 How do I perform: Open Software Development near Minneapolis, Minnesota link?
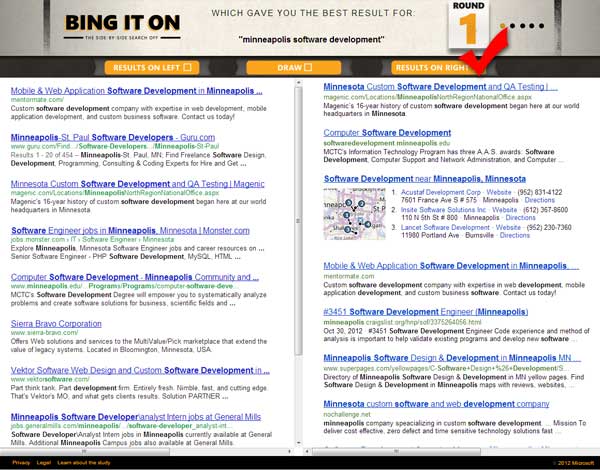tap(425, 179)
